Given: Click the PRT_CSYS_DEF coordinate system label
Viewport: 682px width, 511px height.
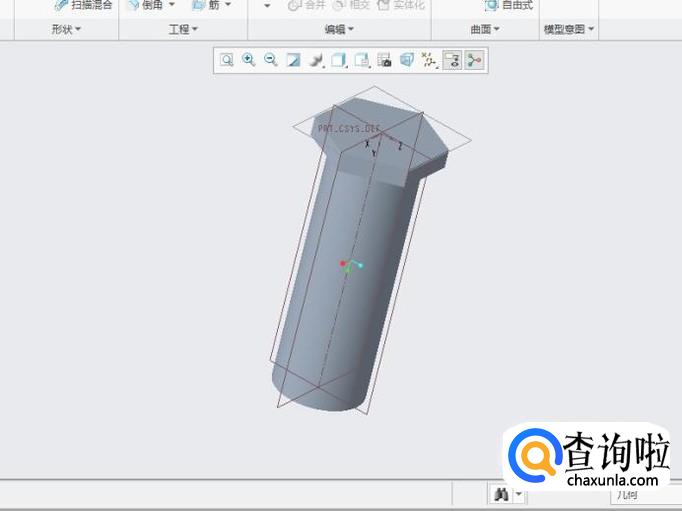Looking at the screenshot, I should click(349, 129).
